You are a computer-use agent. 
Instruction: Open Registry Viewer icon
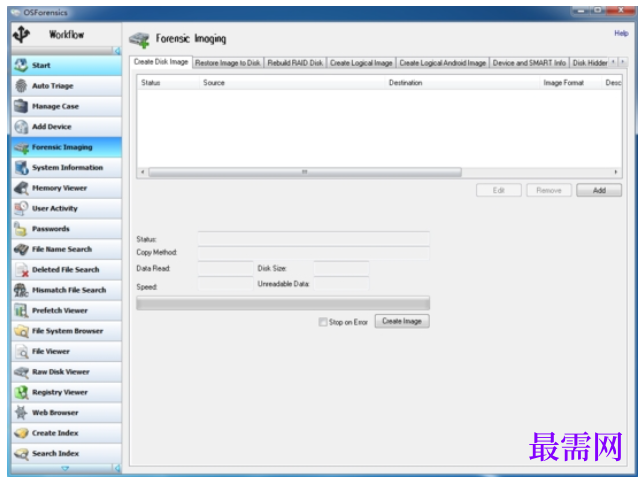pyautogui.click(x=21, y=392)
